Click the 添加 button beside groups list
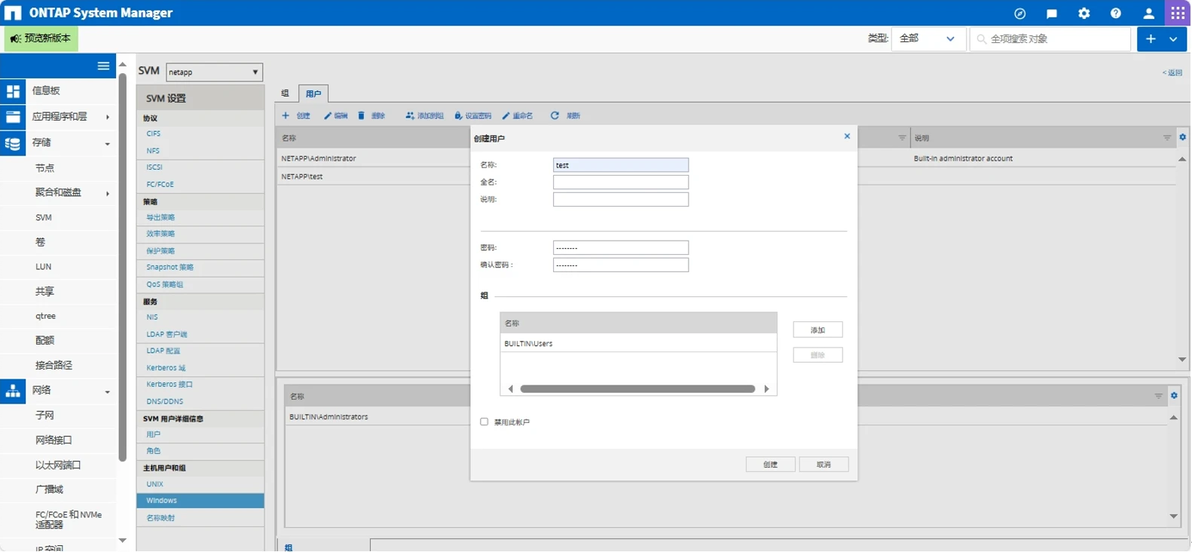Screen dimensions: 1192x552 [818, 330]
